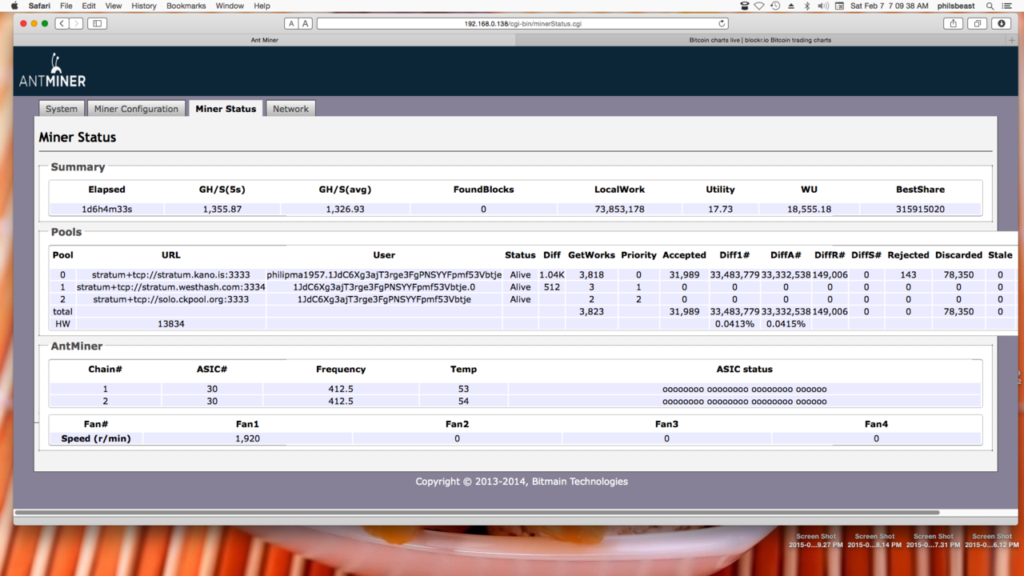Click the Rejected value 143
The image size is (1024, 576).
pos(908,275)
